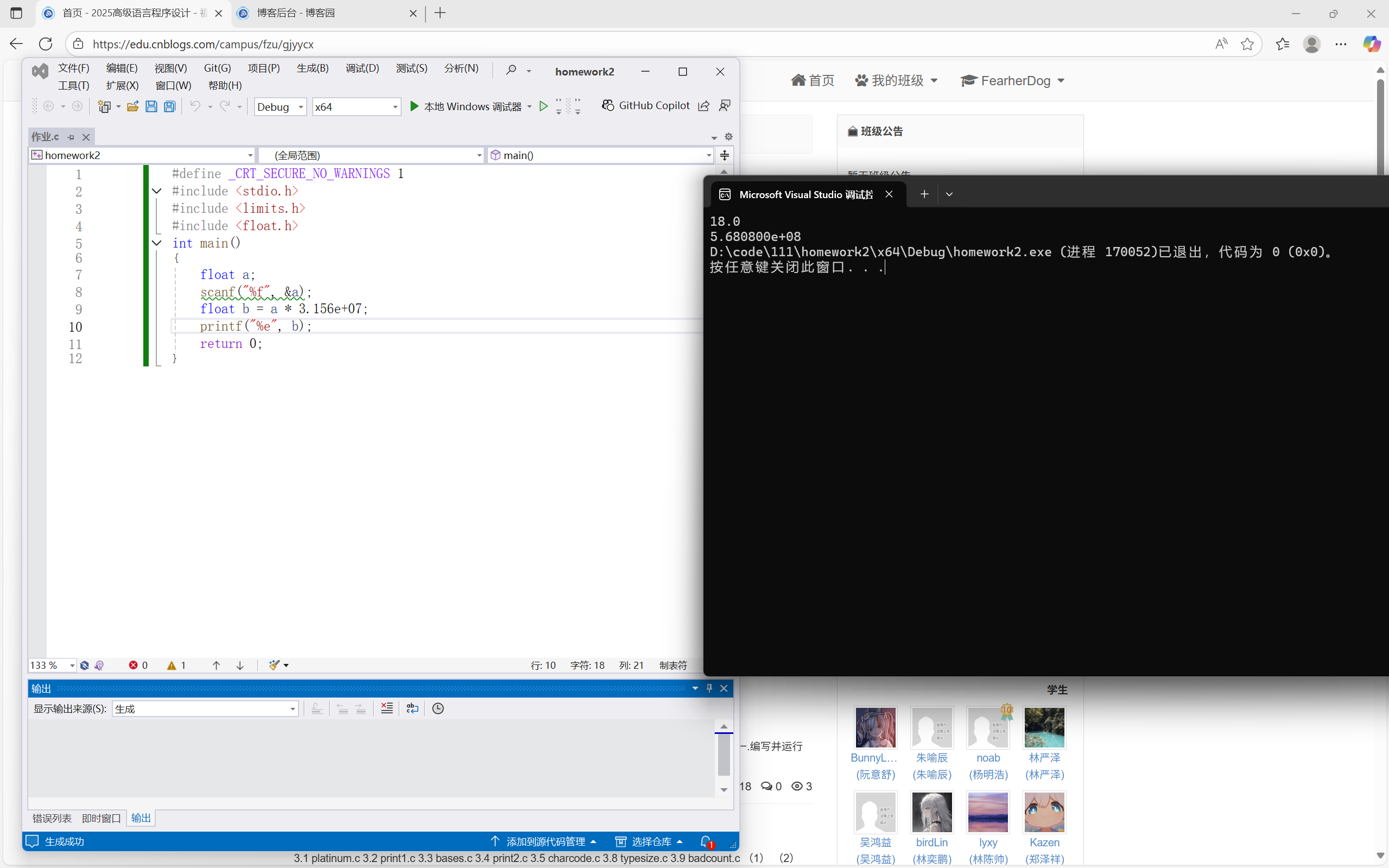
Task: Click 添加到源代码管理 in status bar
Action: 545,841
